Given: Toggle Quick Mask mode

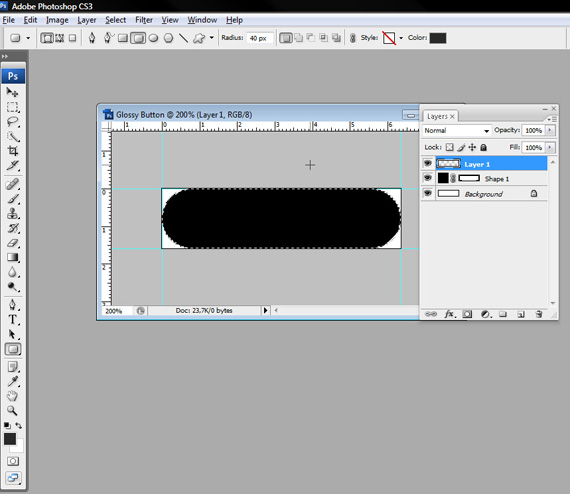Looking at the screenshot, I should coord(13,461).
